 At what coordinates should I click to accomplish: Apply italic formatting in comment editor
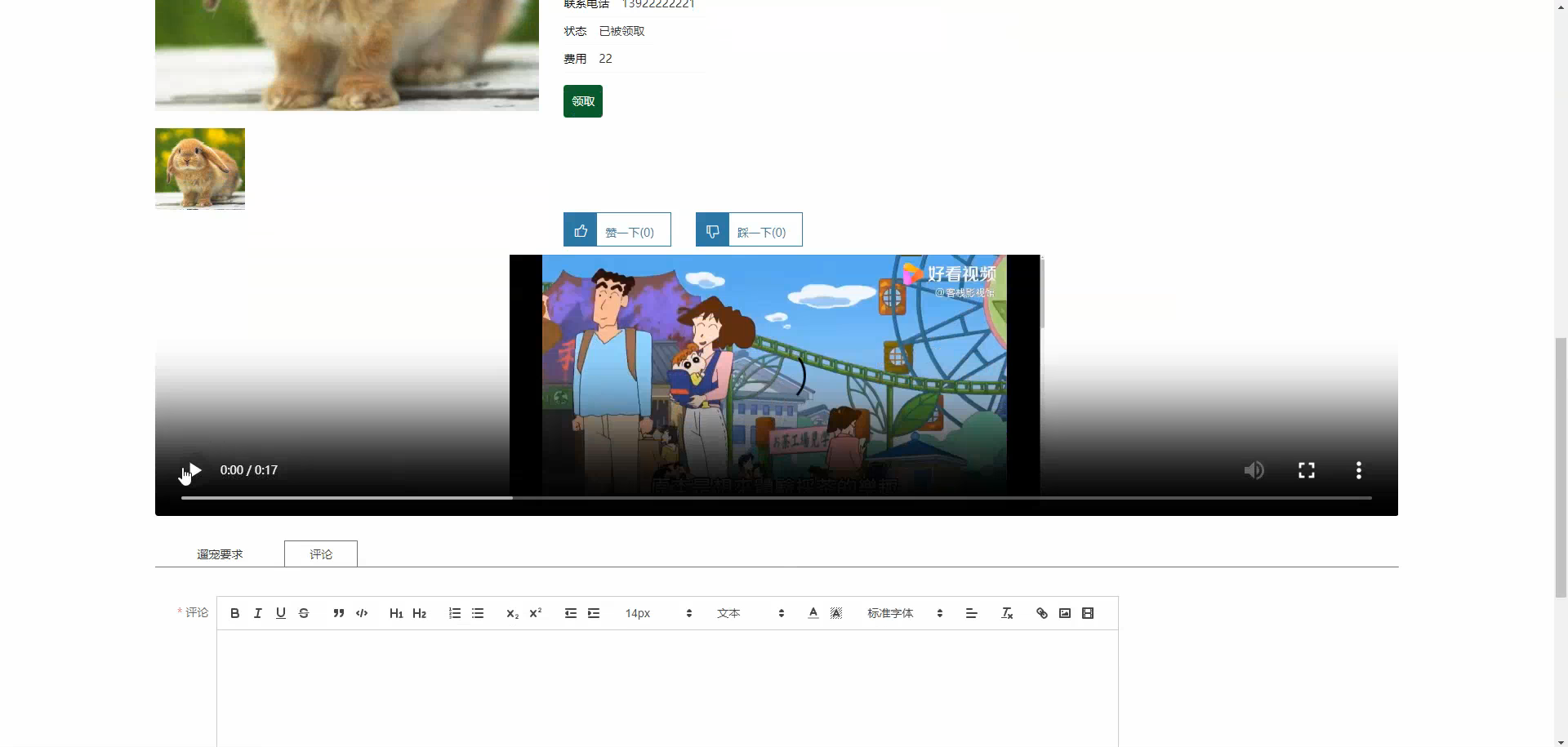[258, 613]
